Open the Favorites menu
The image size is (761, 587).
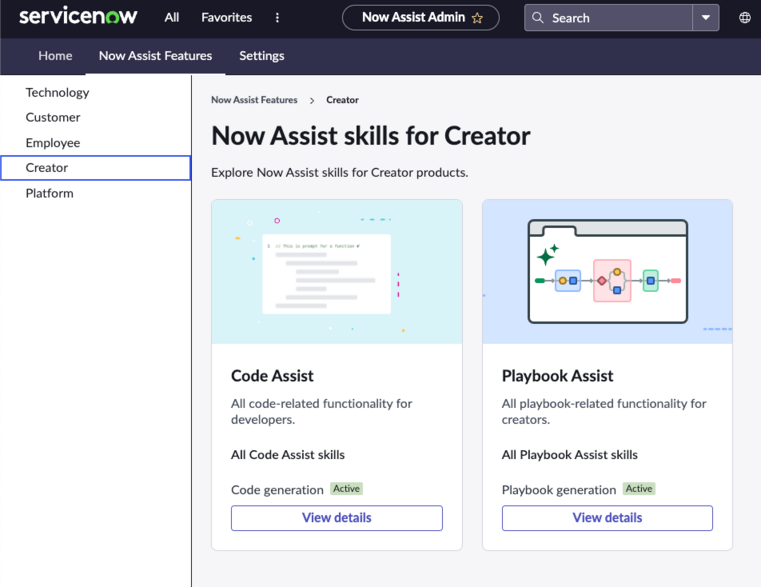point(227,17)
